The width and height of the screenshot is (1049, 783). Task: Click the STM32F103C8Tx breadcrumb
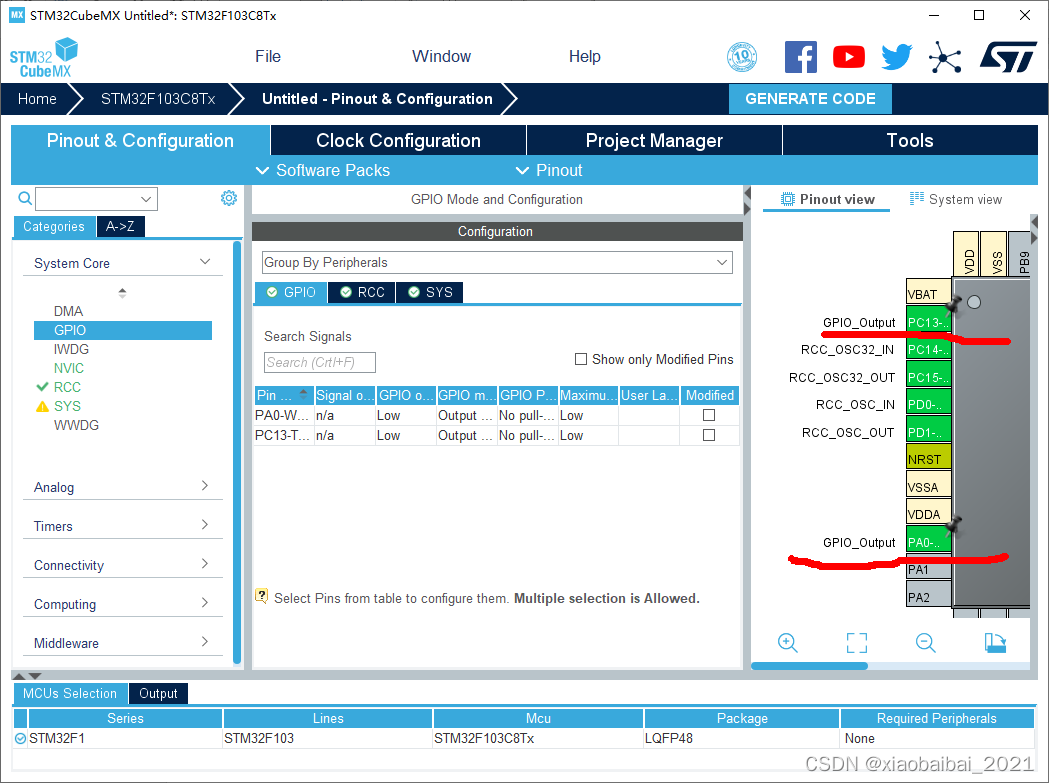(158, 99)
